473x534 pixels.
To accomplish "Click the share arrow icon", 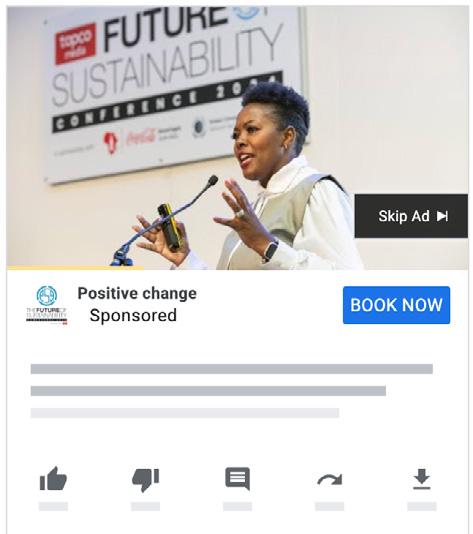I will coord(330,480).
